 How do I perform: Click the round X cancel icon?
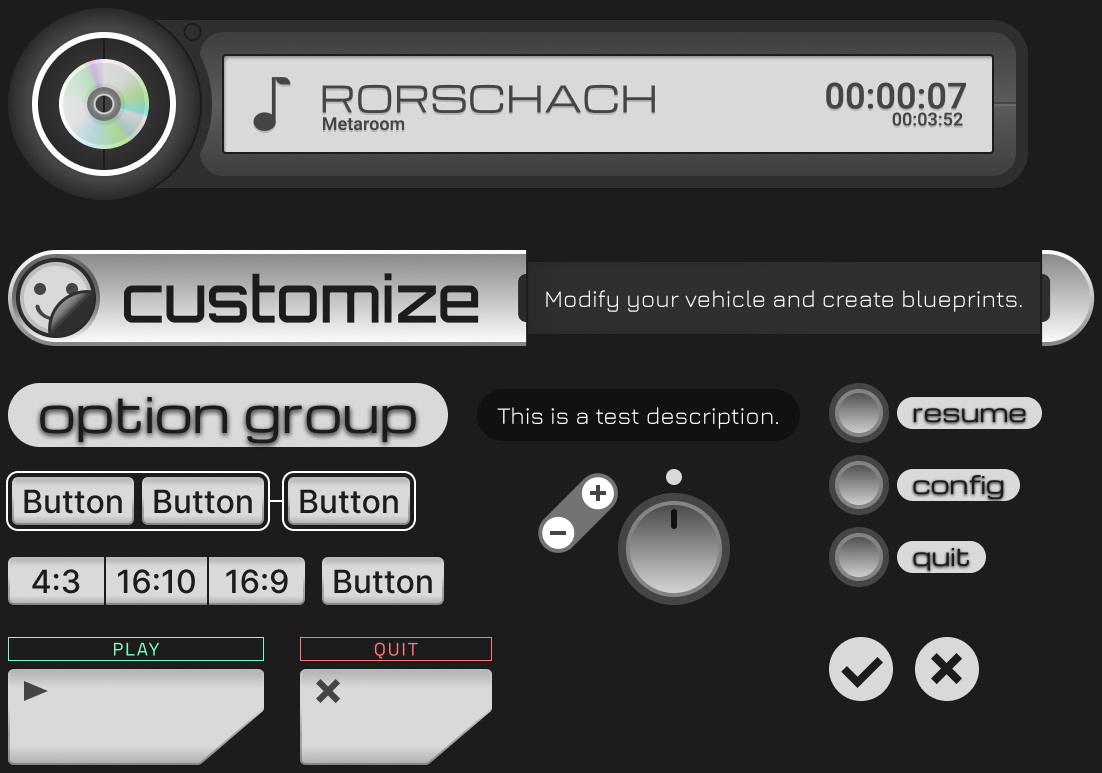coord(946,669)
